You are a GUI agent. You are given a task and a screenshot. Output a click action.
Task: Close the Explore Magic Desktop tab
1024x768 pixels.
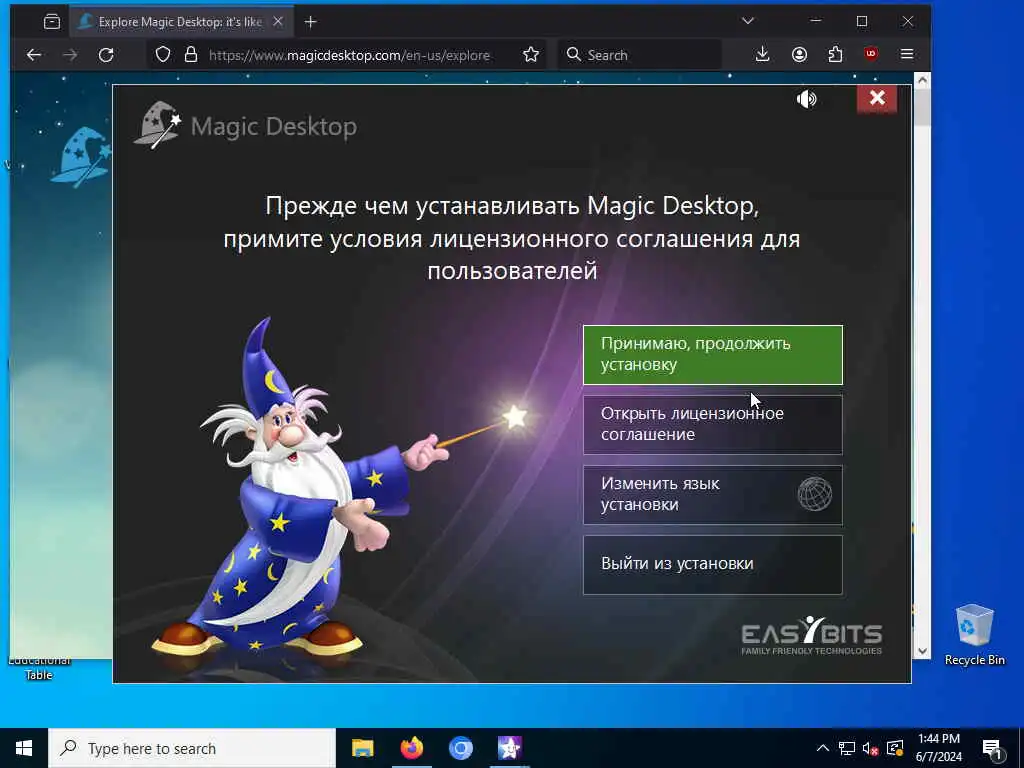pyautogui.click(x=278, y=22)
